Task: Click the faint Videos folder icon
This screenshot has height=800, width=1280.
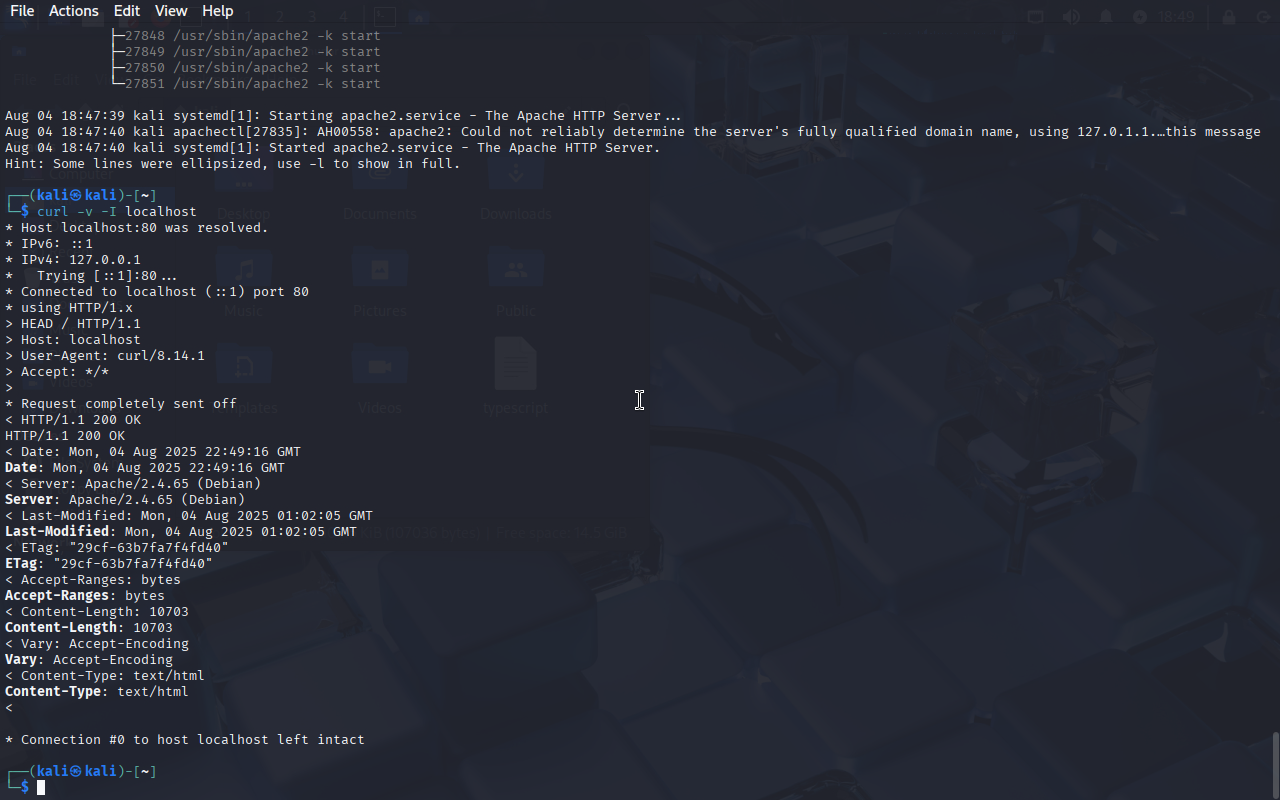Action: point(379,366)
